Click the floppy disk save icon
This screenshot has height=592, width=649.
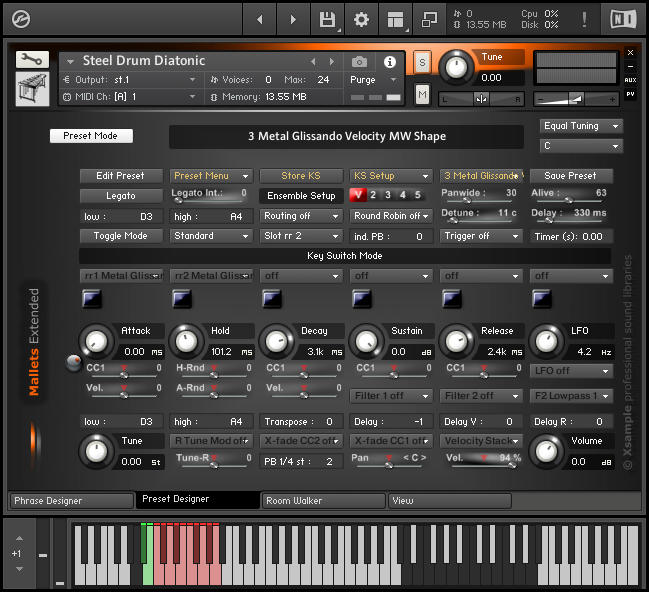click(x=327, y=19)
